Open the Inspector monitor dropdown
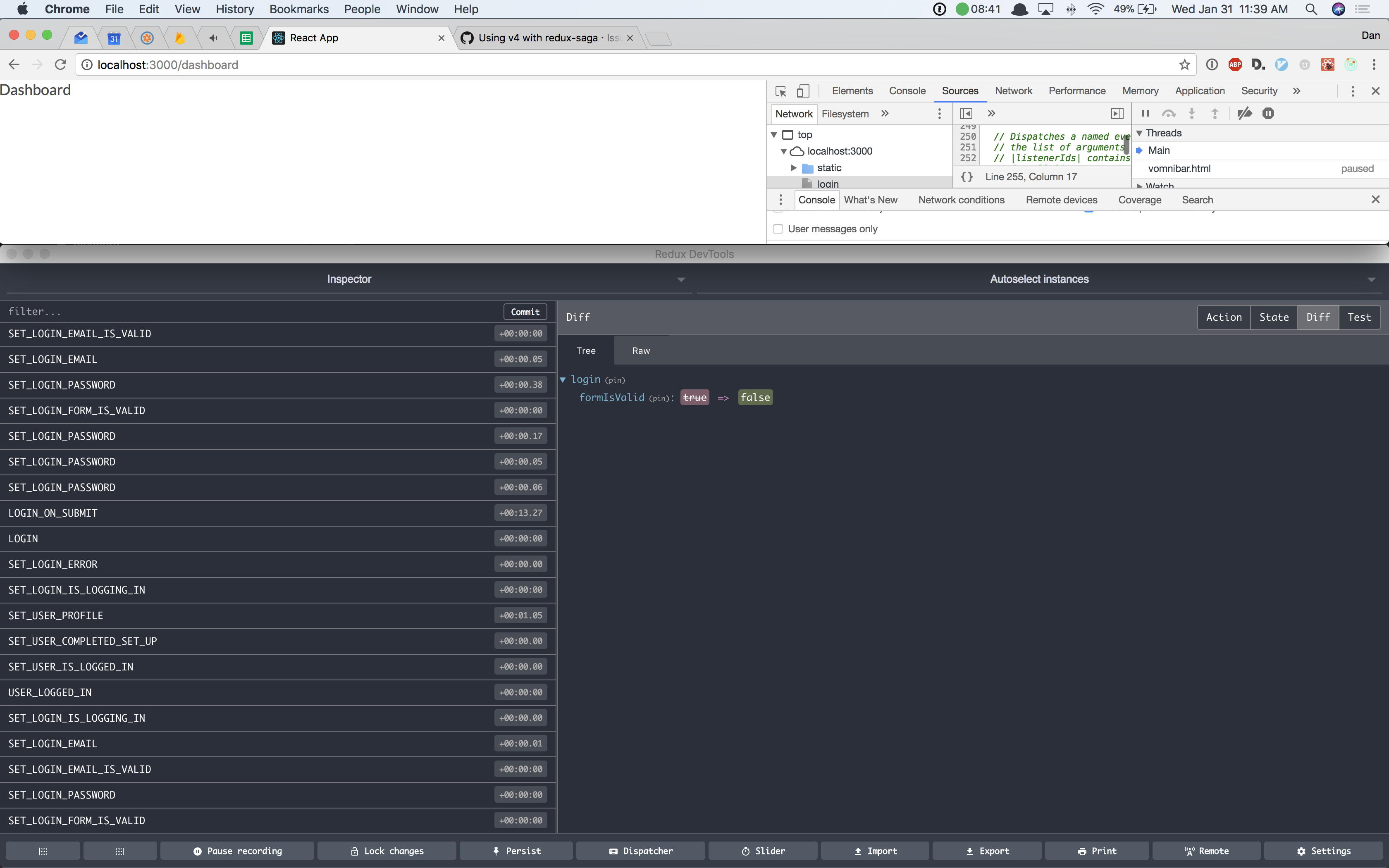The width and height of the screenshot is (1389, 868). pos(348,279)
